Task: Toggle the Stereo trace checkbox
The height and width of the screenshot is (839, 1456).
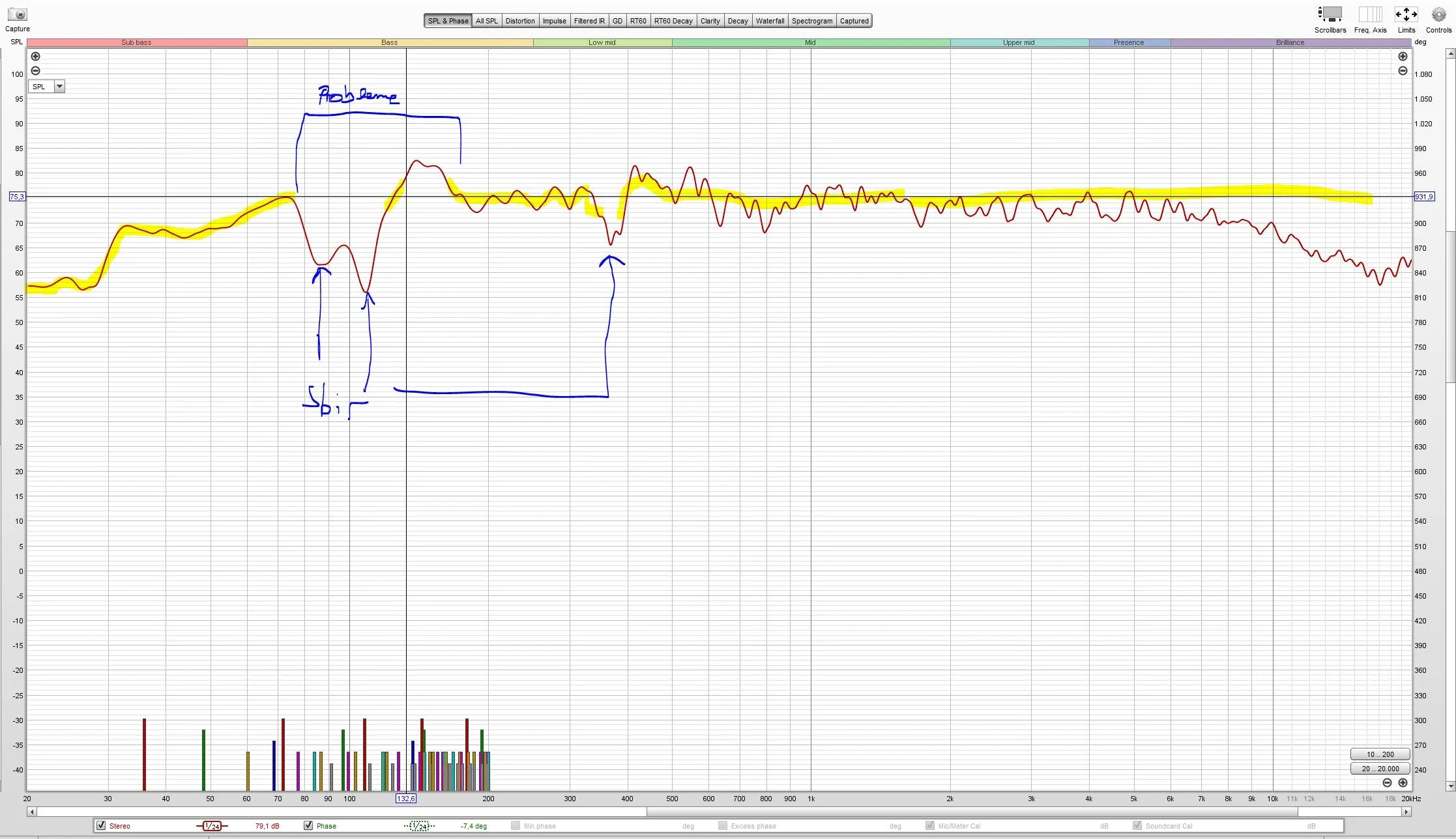Action: [101, 825]
